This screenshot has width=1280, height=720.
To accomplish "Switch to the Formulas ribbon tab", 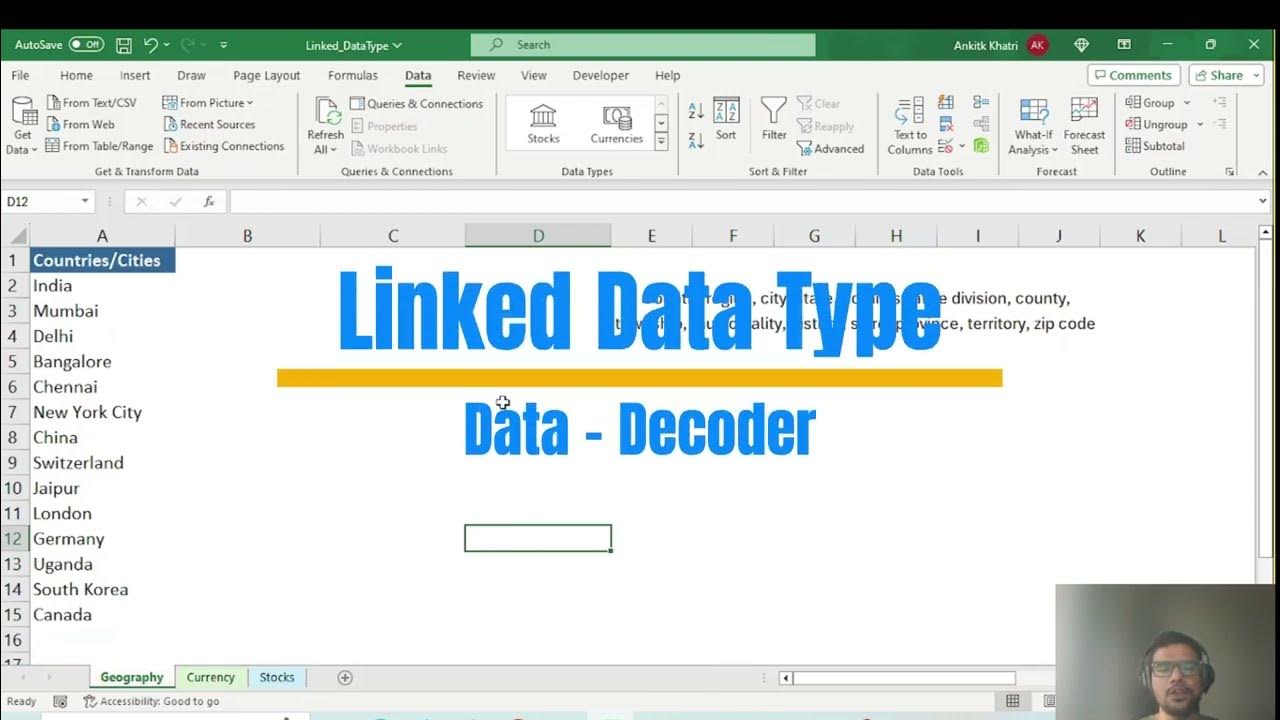I will [x=353, y=75].
